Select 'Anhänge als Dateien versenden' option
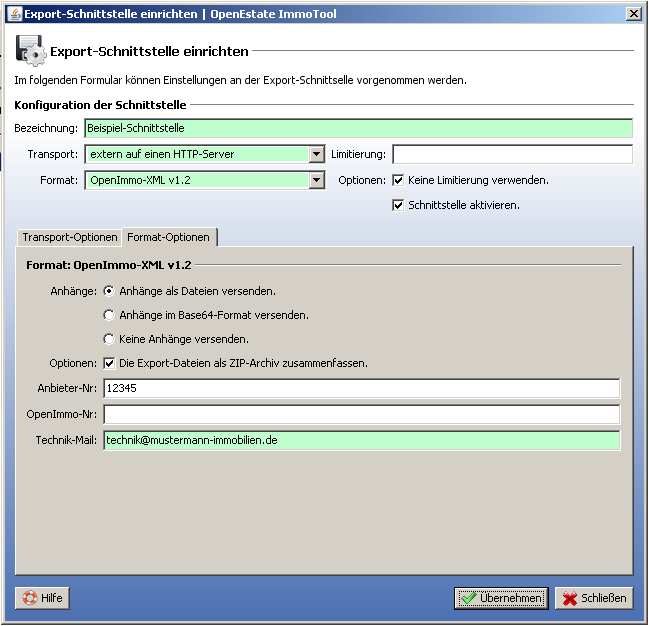The height and width of the screenshot is (626, 648). (x=109, y=291)
